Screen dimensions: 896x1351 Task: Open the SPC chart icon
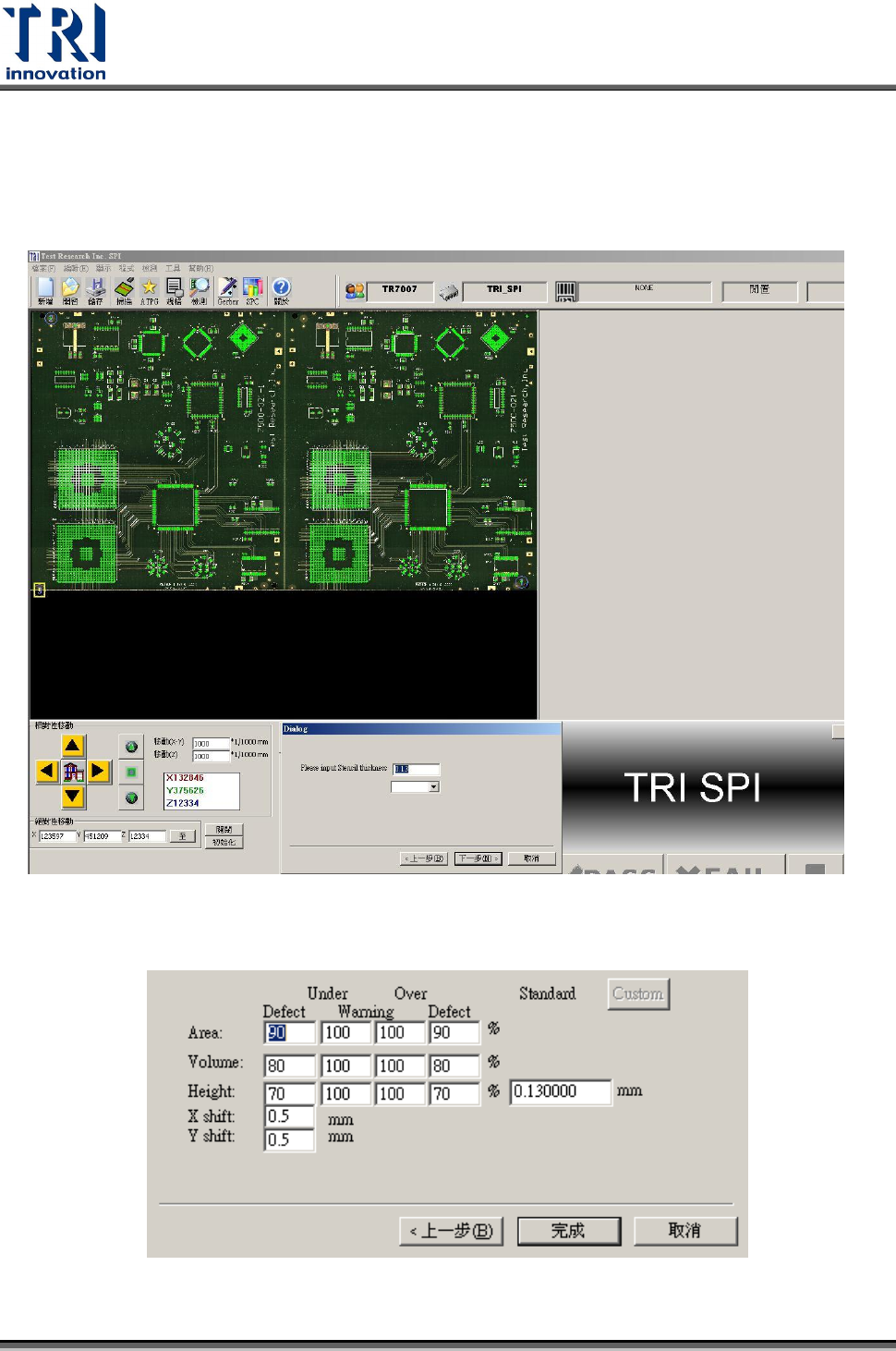tap(253, 289)
